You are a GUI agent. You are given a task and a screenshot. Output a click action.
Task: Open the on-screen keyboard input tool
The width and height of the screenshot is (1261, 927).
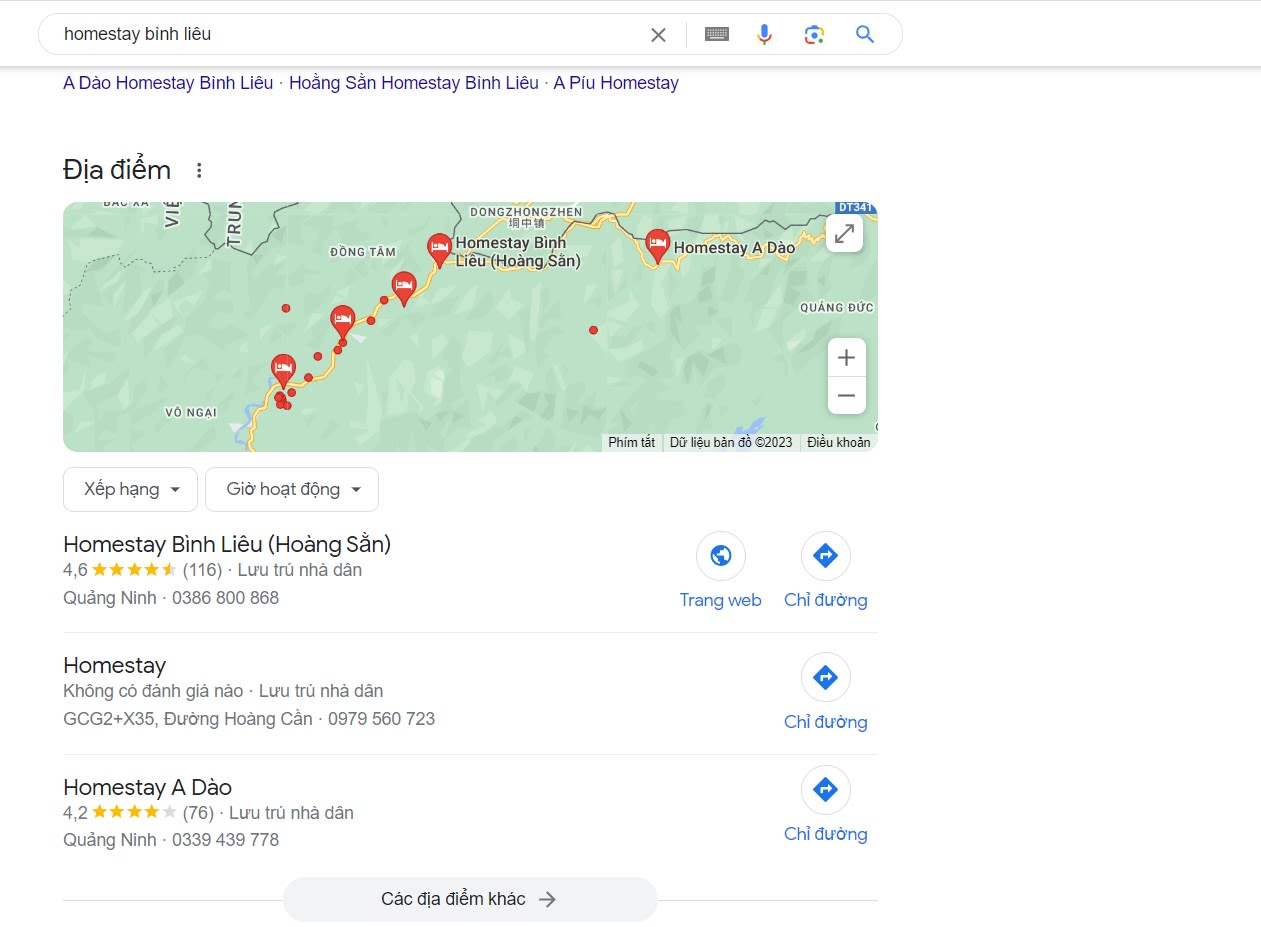tap(716, 35)
